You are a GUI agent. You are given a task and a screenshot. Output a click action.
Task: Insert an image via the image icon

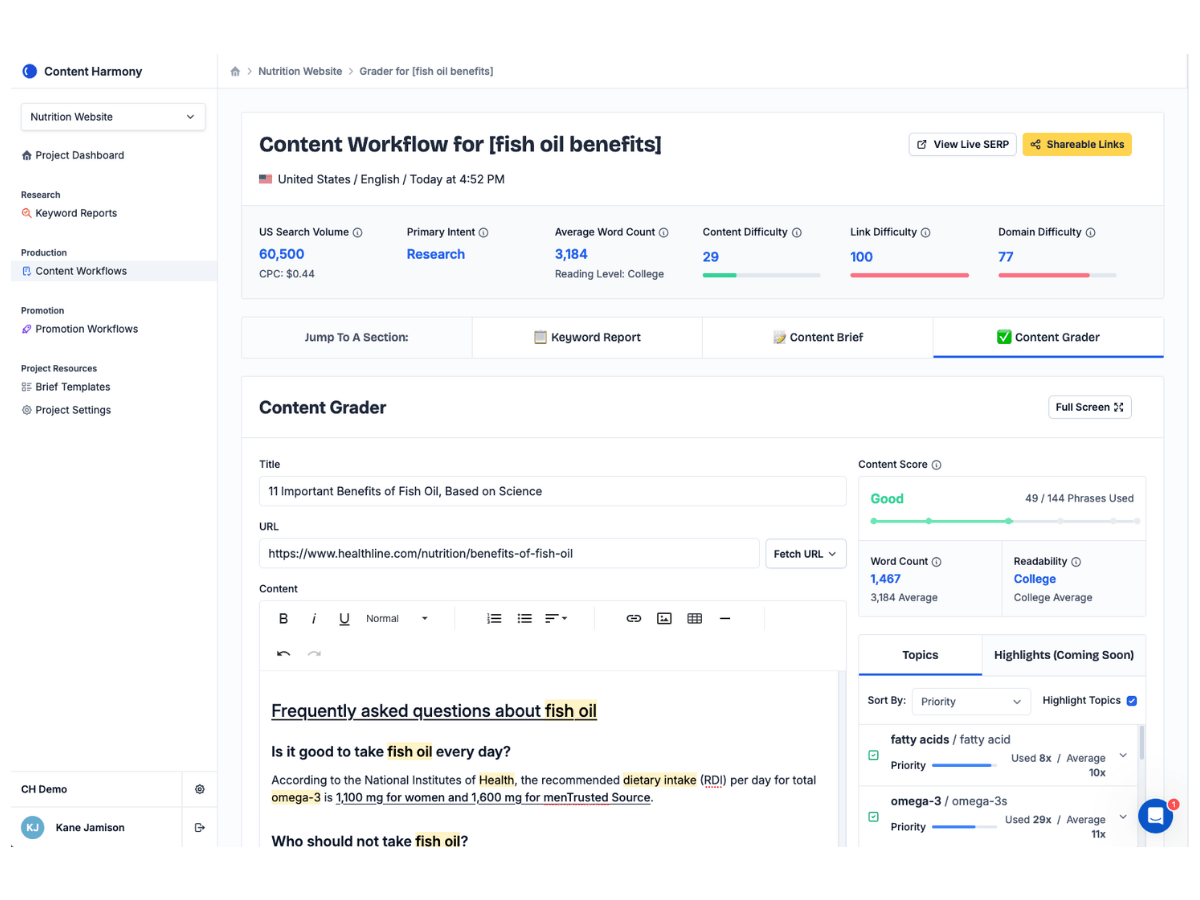(664, 618)
